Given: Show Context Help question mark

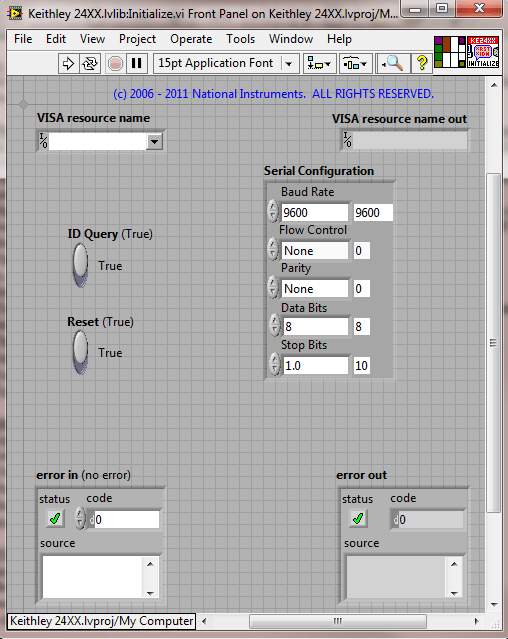Looking at the screenshot, I should pos(422,64).
